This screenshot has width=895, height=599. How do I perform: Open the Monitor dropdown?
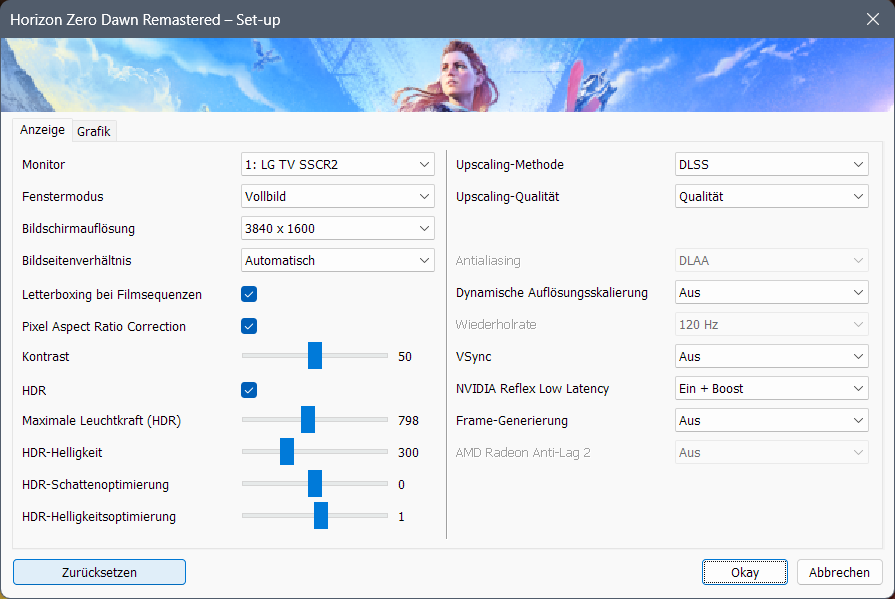337,164
